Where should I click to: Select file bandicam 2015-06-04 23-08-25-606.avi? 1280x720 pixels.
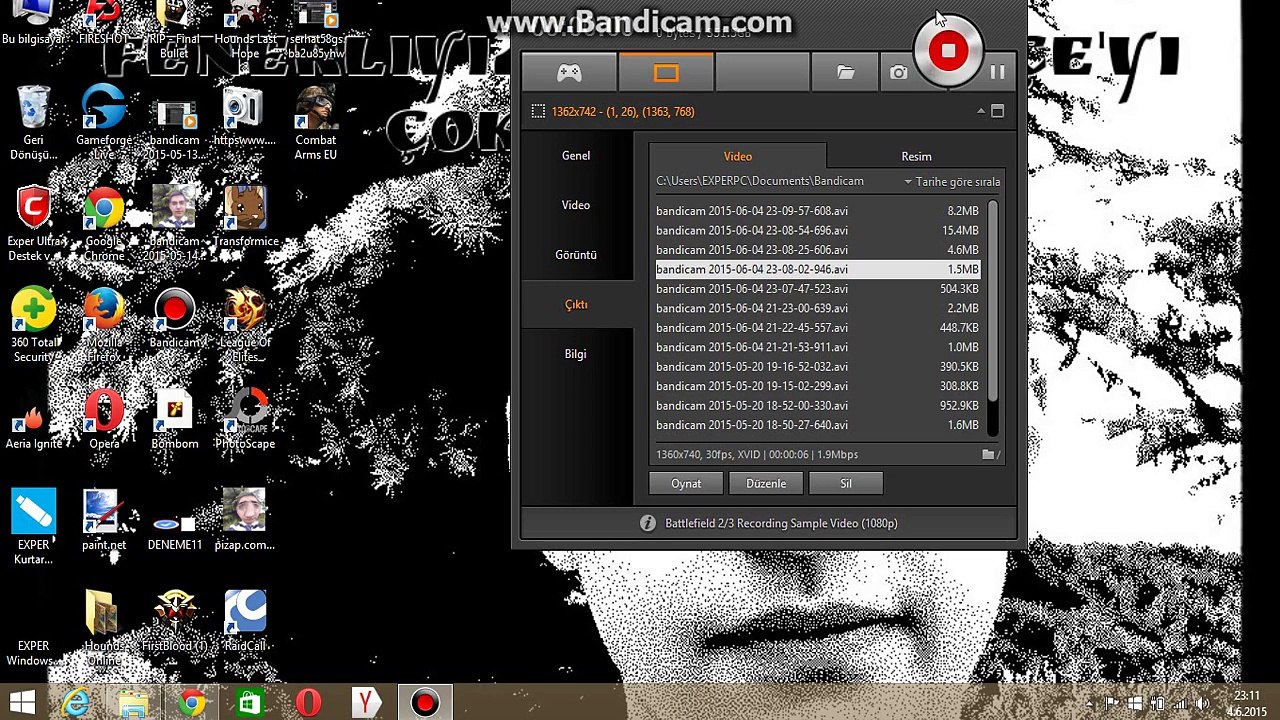point(818,250)
